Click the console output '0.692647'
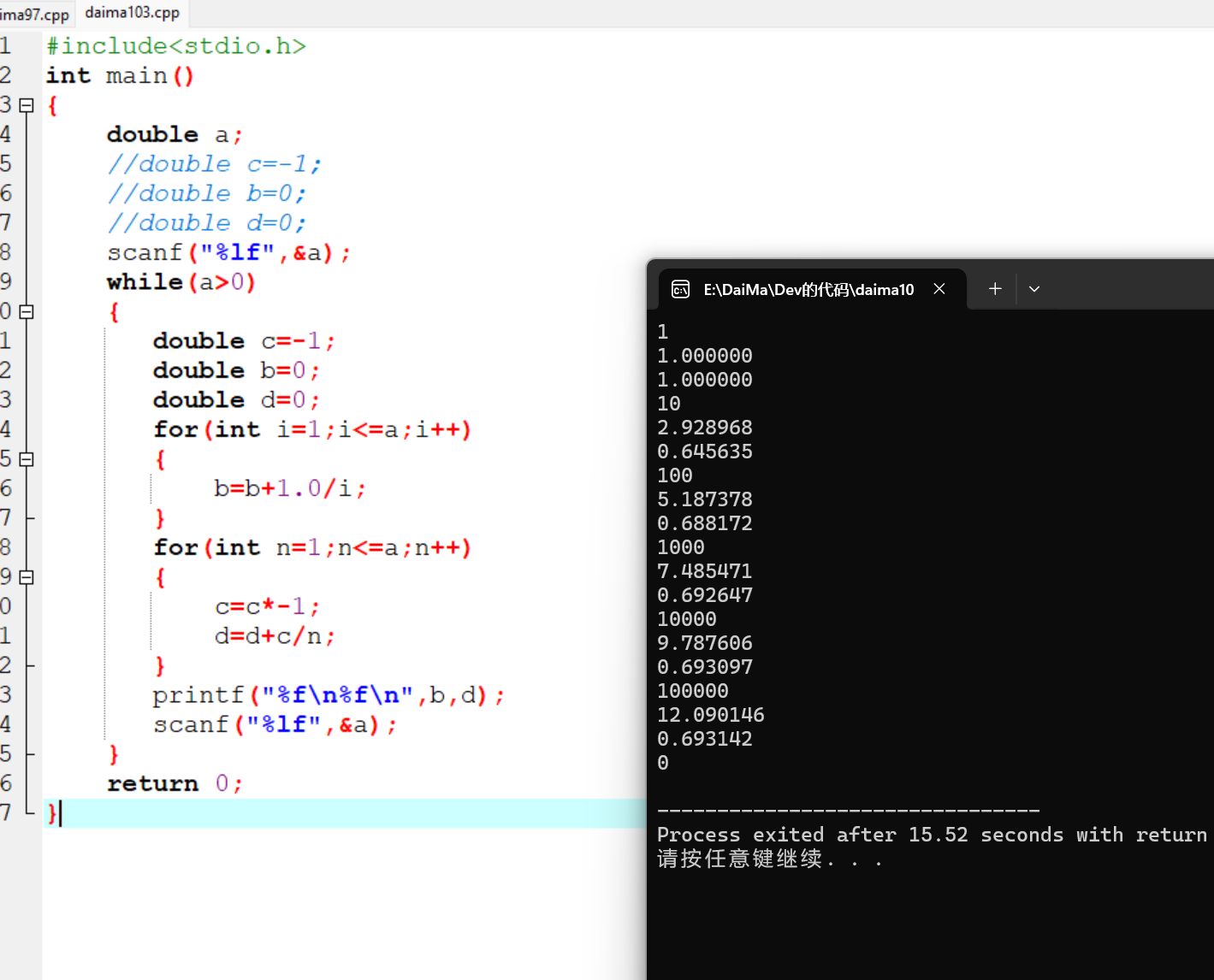The image size is (1214, 980). (705, 595)
